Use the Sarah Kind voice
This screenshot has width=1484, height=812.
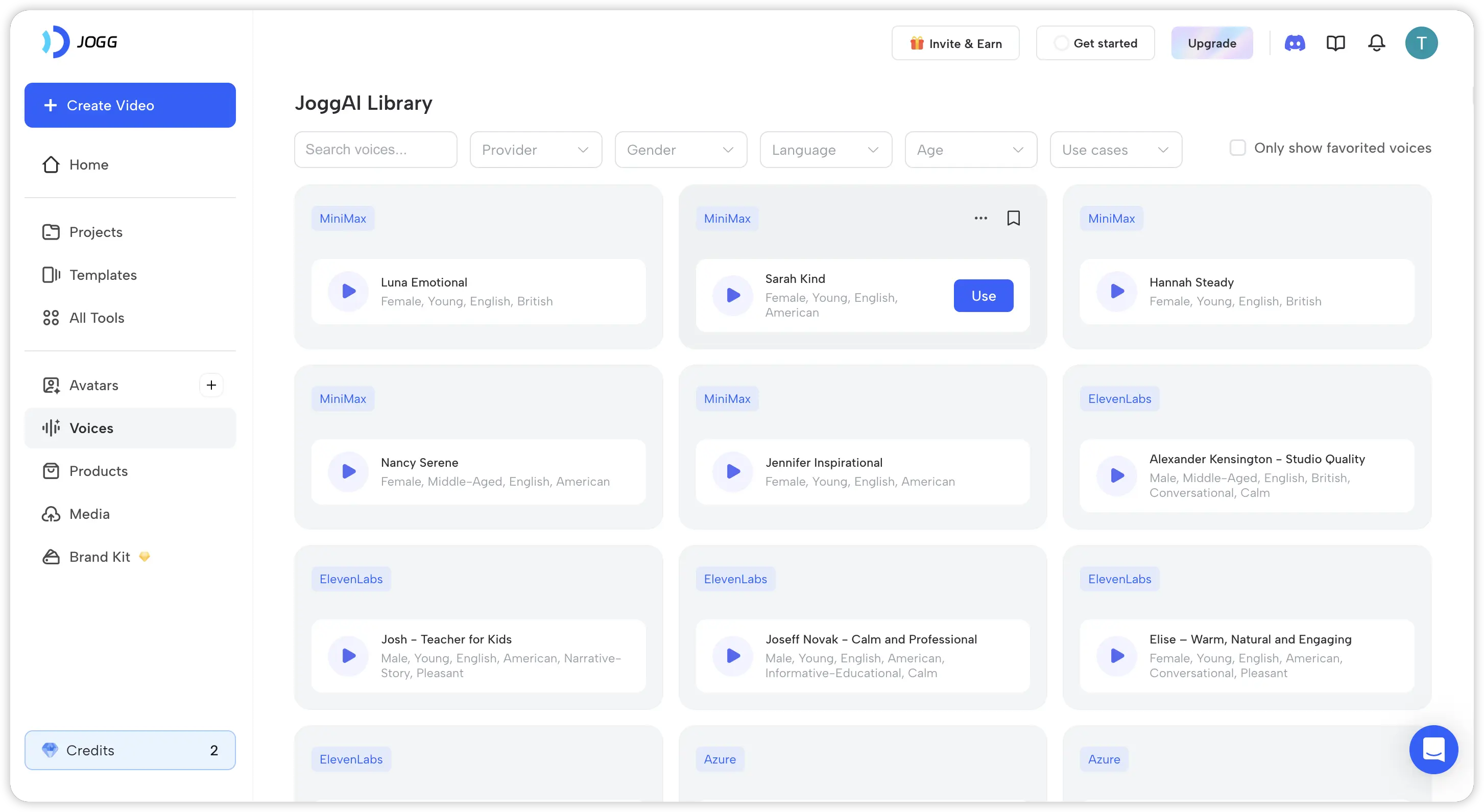click(984, 296)
